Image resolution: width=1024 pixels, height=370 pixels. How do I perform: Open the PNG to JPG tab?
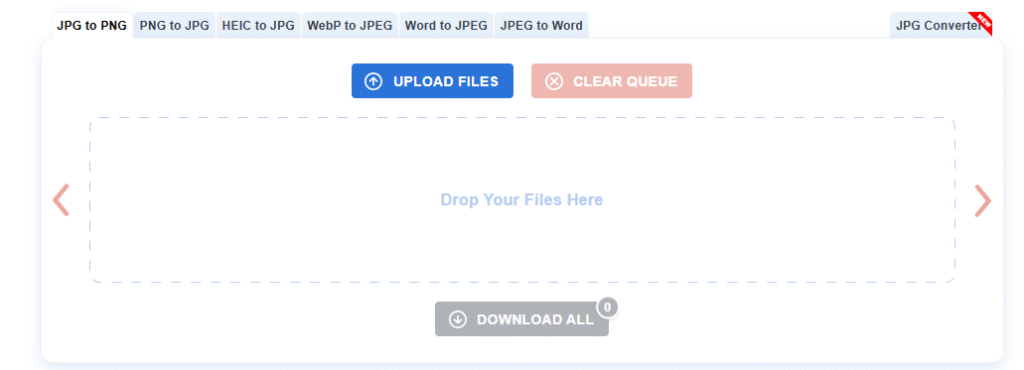174,26
